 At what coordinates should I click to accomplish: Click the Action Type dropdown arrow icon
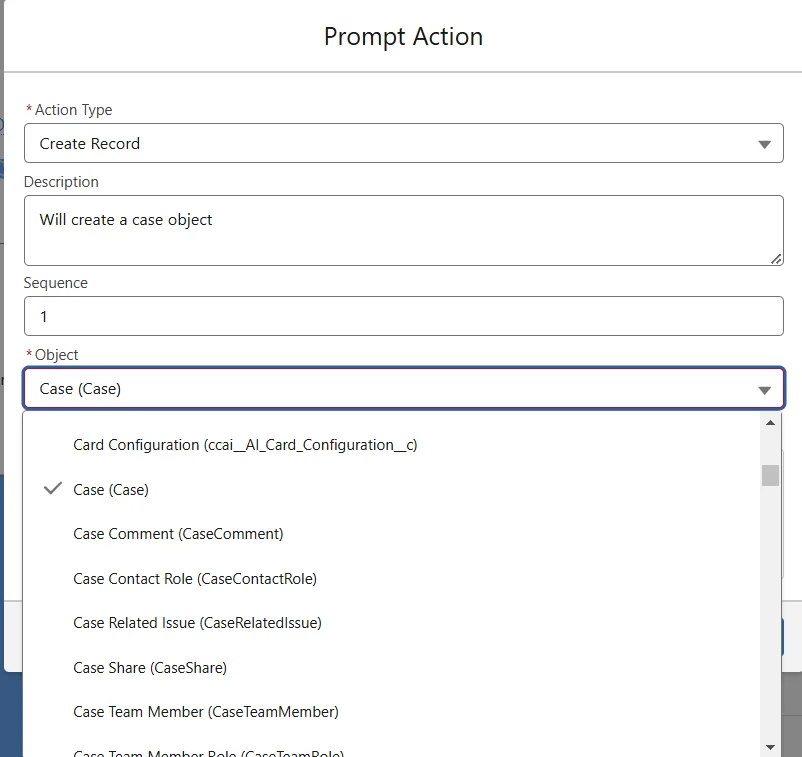[765, 144]
